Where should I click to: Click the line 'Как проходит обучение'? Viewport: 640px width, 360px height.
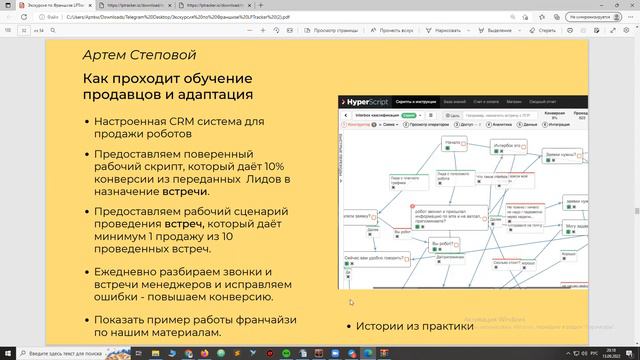tap(167, 78)
